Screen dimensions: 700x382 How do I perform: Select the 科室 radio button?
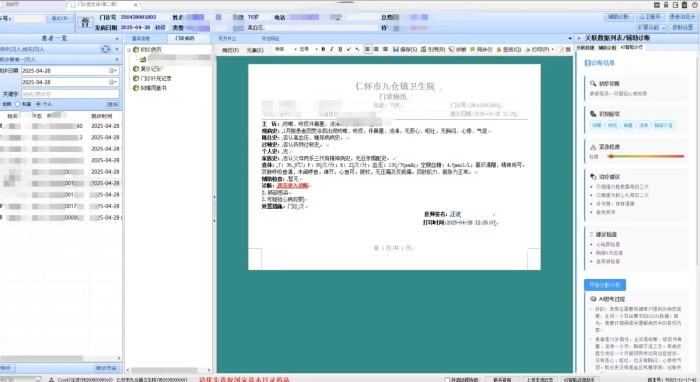point(18,104)
